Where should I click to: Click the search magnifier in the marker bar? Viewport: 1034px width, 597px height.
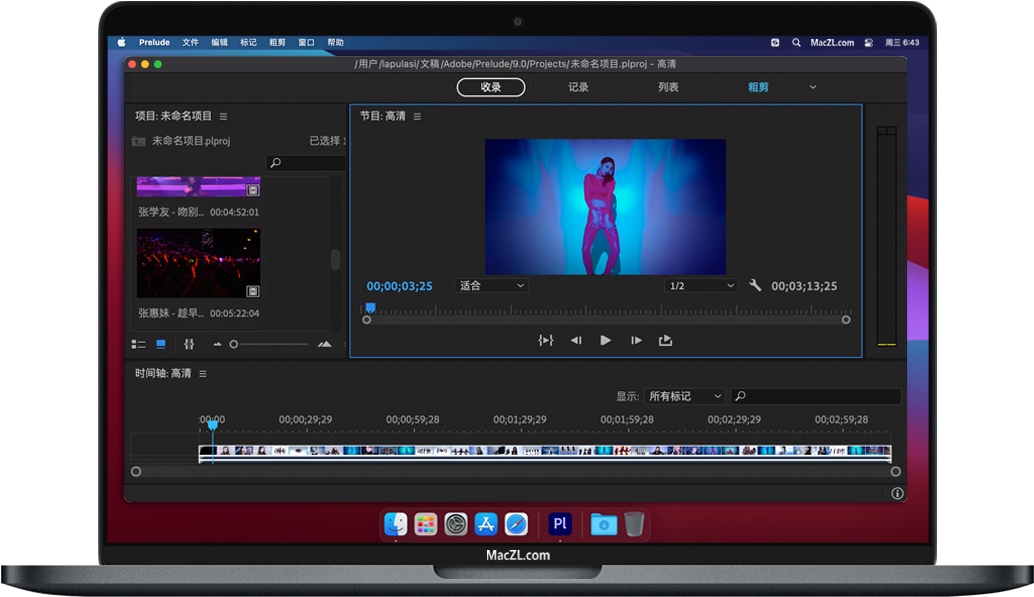[742, 396]
